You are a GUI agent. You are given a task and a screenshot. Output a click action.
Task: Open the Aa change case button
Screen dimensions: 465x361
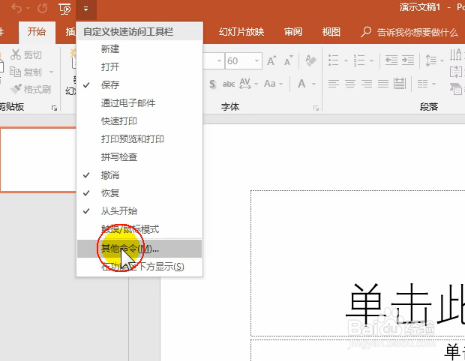click(273, 84)
